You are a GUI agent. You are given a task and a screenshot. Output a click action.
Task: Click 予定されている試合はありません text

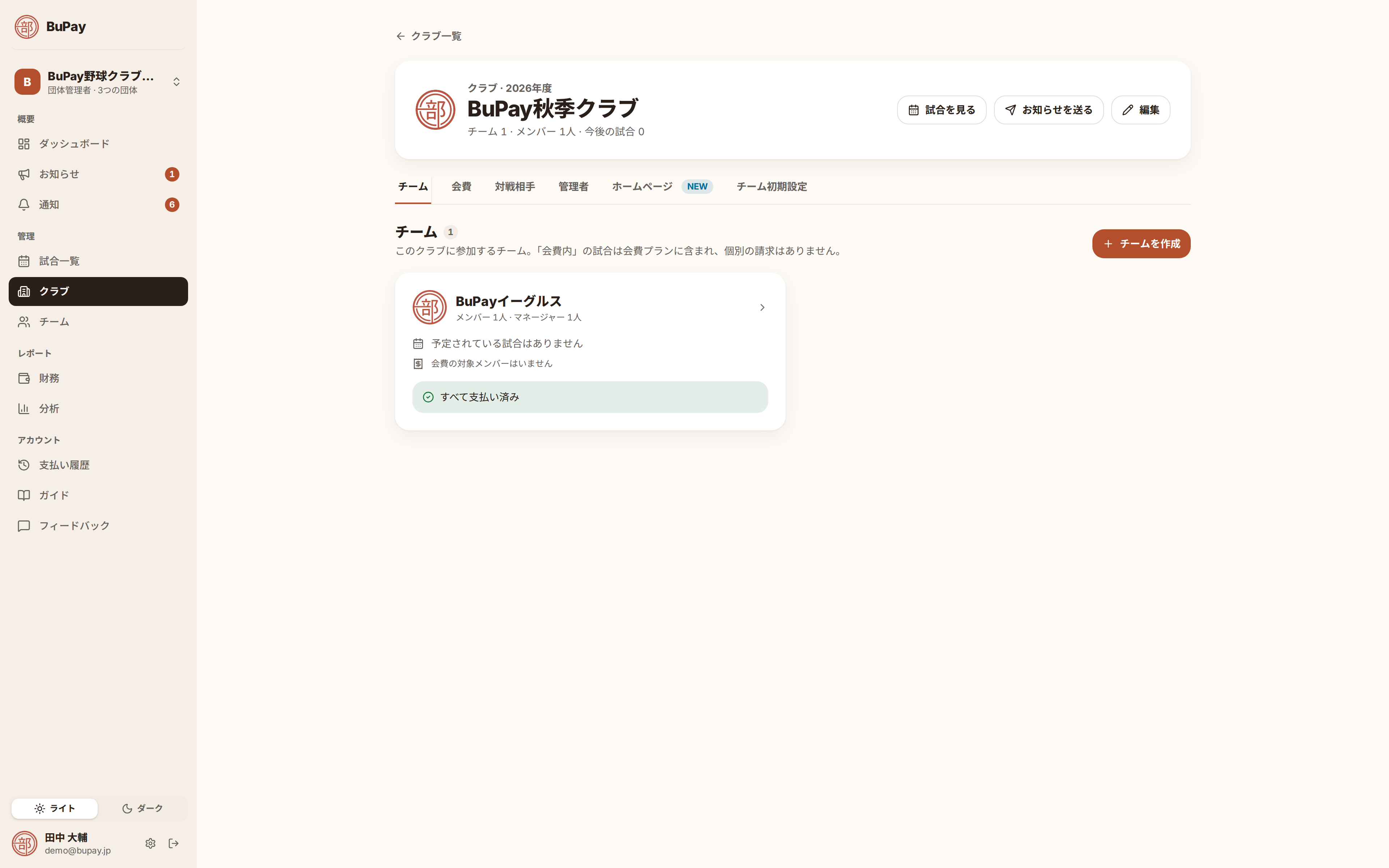coord(507,343)
